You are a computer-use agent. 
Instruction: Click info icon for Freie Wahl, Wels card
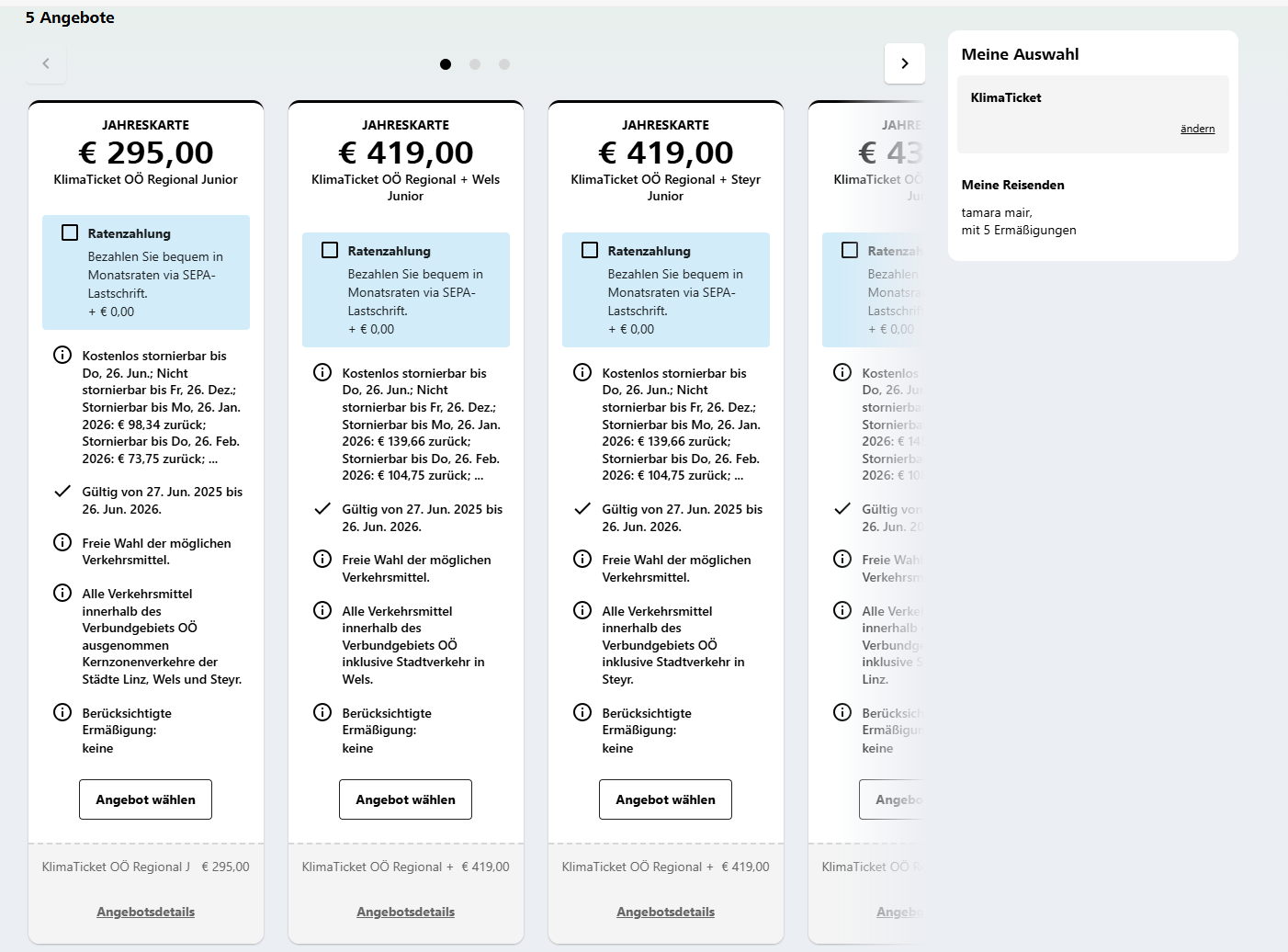tap(322, 559)
